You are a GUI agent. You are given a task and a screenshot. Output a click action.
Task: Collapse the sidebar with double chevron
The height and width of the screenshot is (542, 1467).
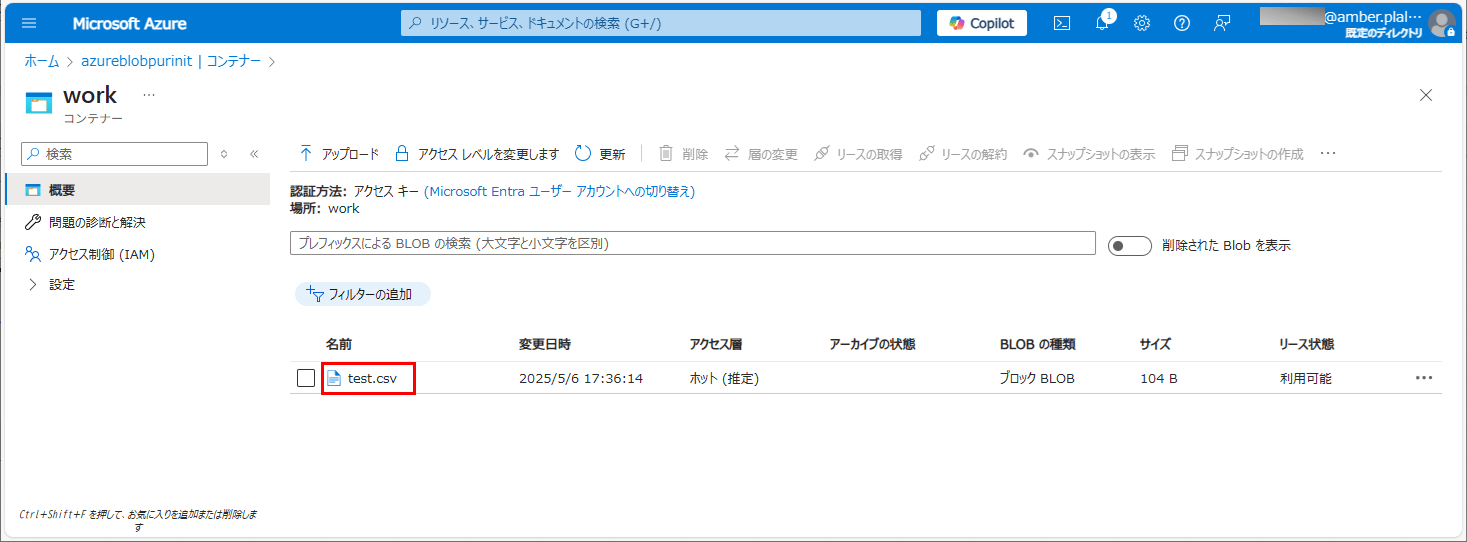[254, 154]
